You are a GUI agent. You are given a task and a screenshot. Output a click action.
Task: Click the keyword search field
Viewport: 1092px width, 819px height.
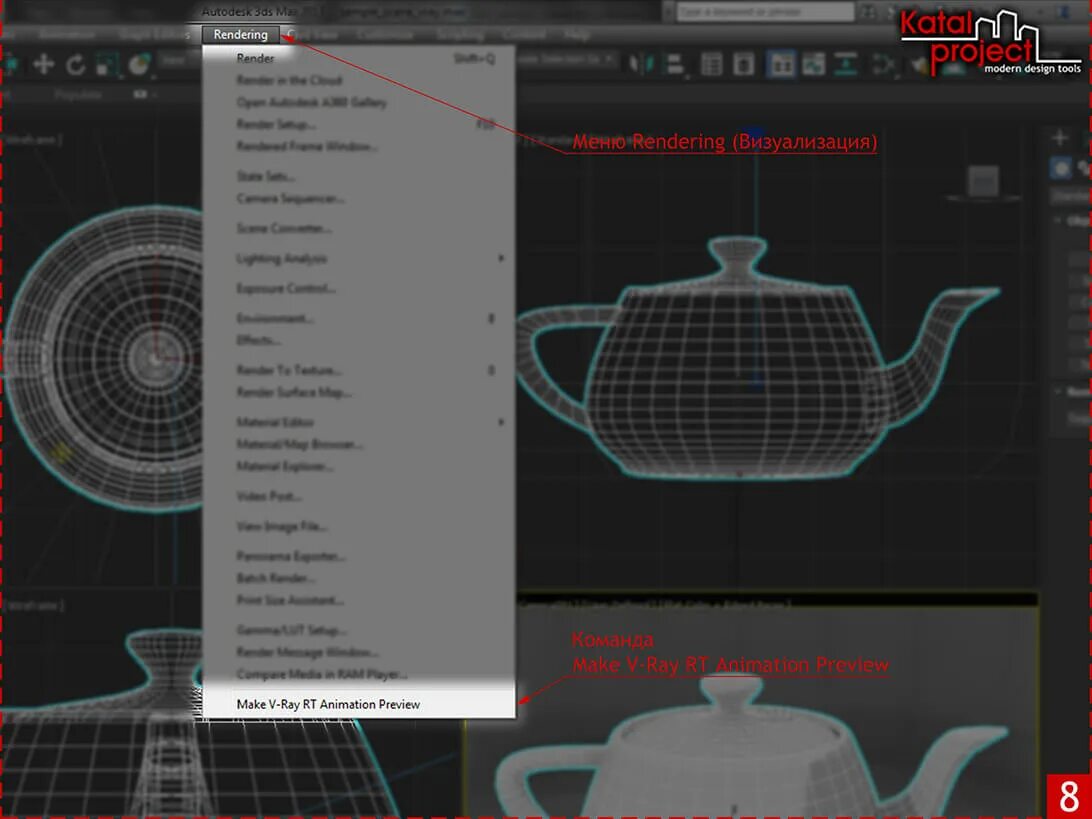(765, 12)
